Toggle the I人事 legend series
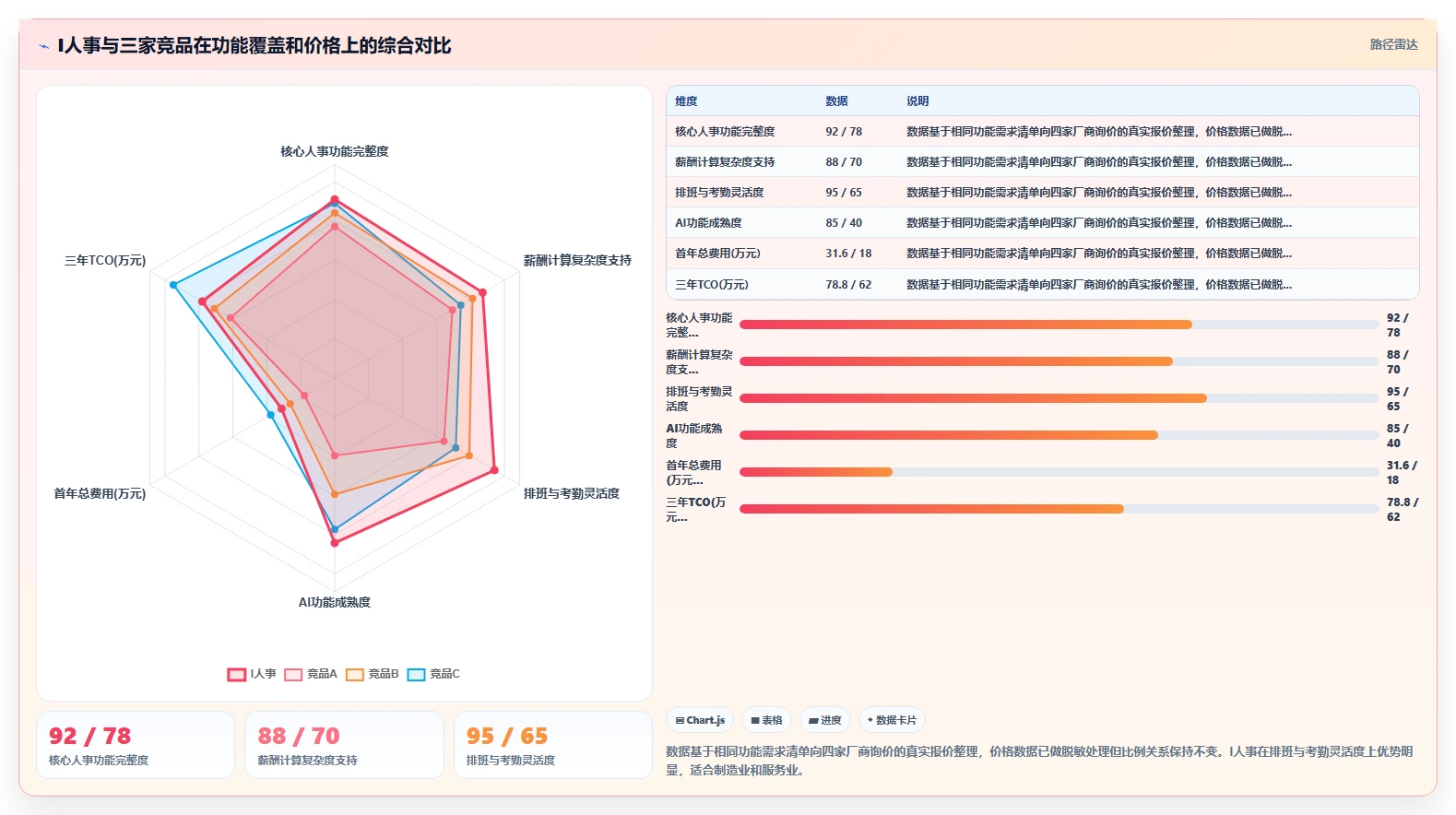Image resolution: width=1456 pixels, height=815 pixels. [x=252, y=674]
